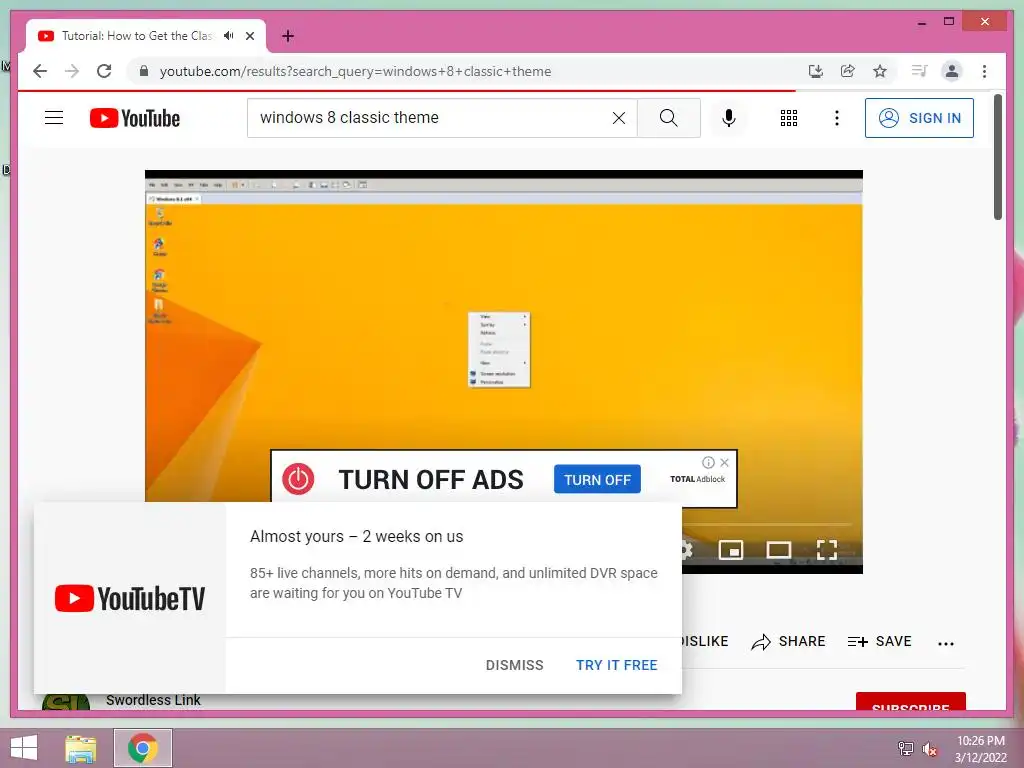1024x768 pixels.
Task: Search with your voice microphone
Action: coord(729,118)
